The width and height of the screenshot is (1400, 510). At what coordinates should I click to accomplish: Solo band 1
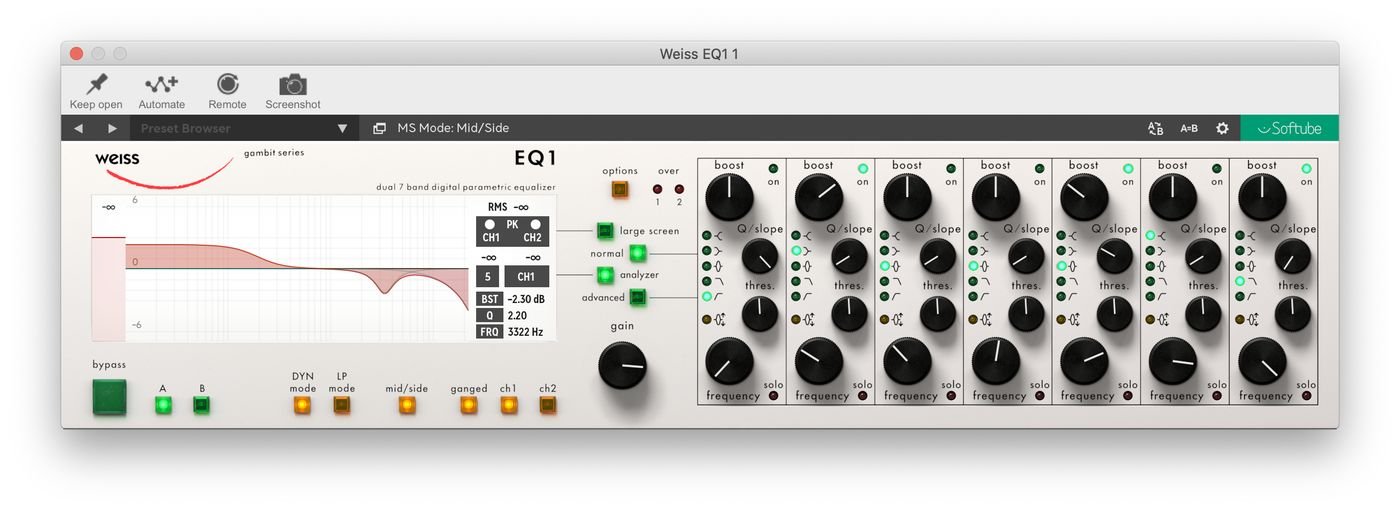(x=773, y=396)
